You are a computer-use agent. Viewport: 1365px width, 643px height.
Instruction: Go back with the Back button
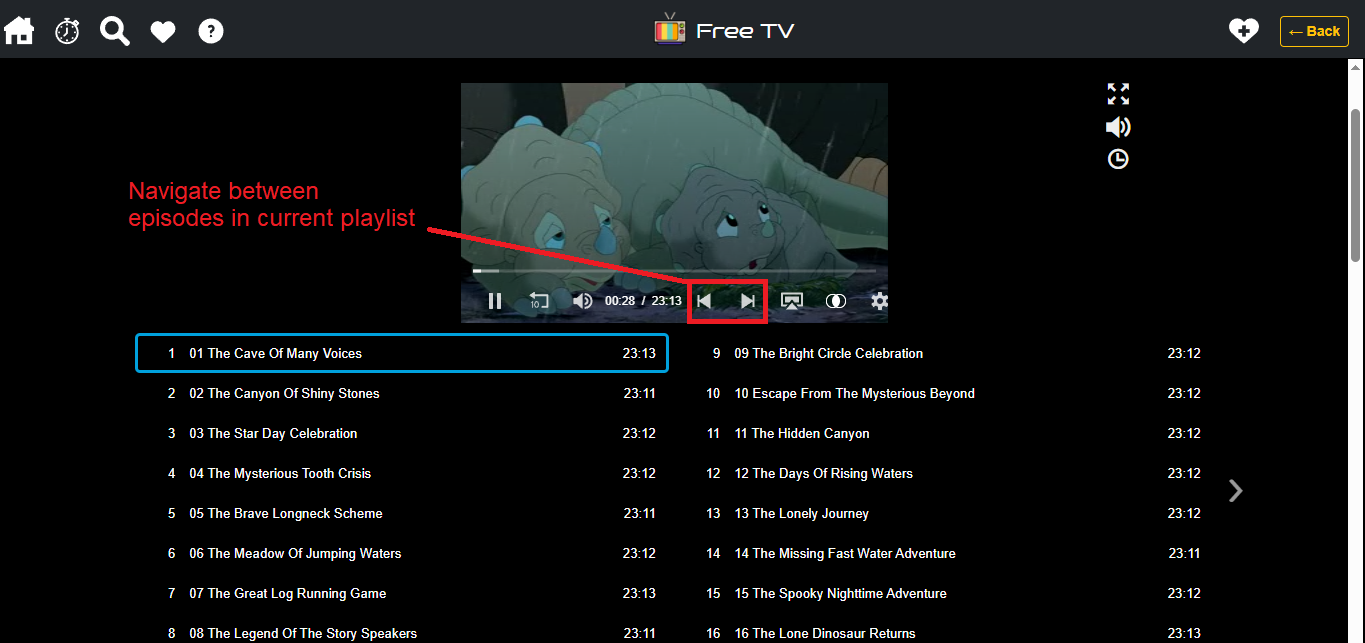(x=1314, y=31)
